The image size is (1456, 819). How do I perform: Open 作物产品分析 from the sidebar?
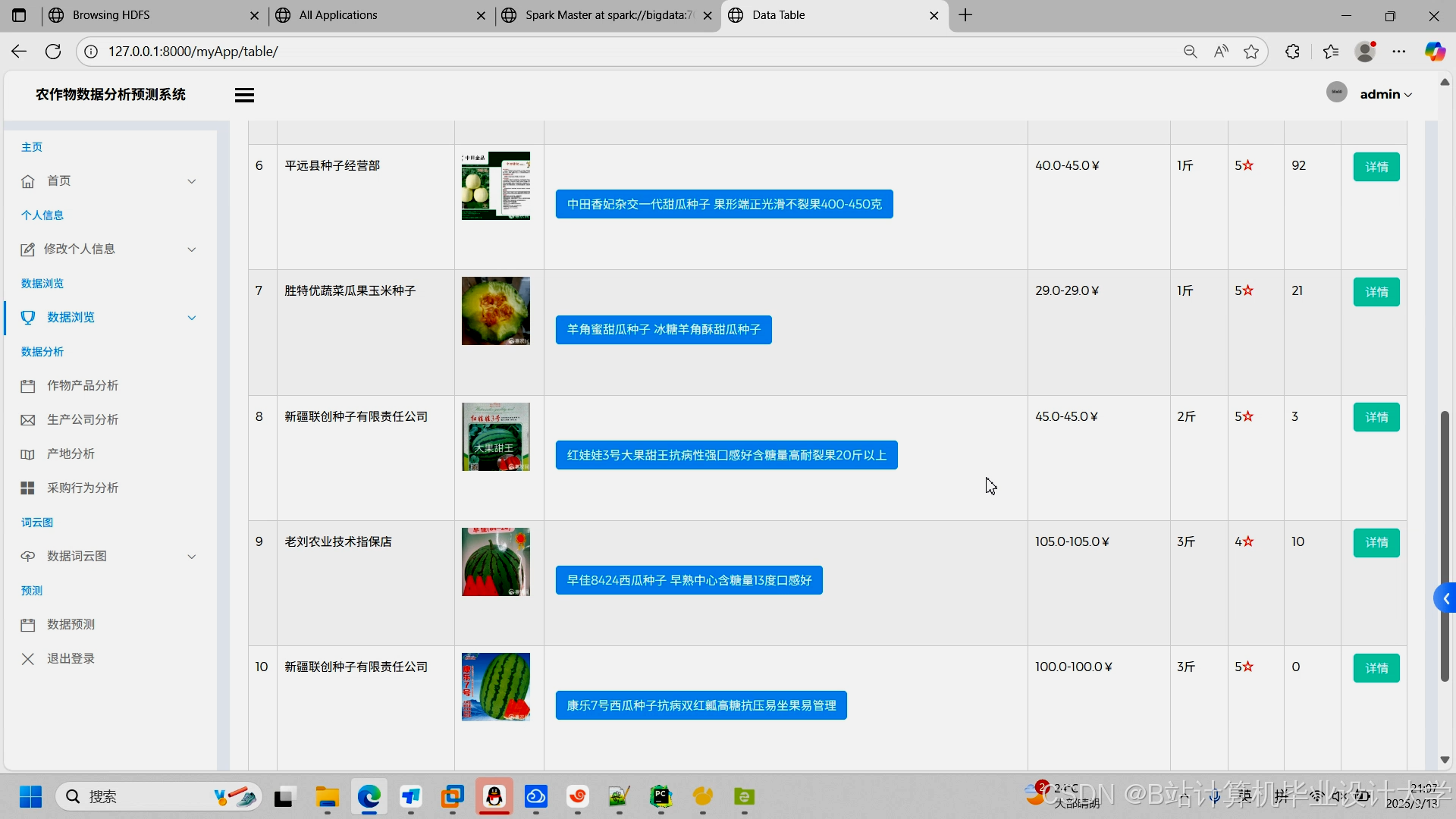[x=83, y=385]
